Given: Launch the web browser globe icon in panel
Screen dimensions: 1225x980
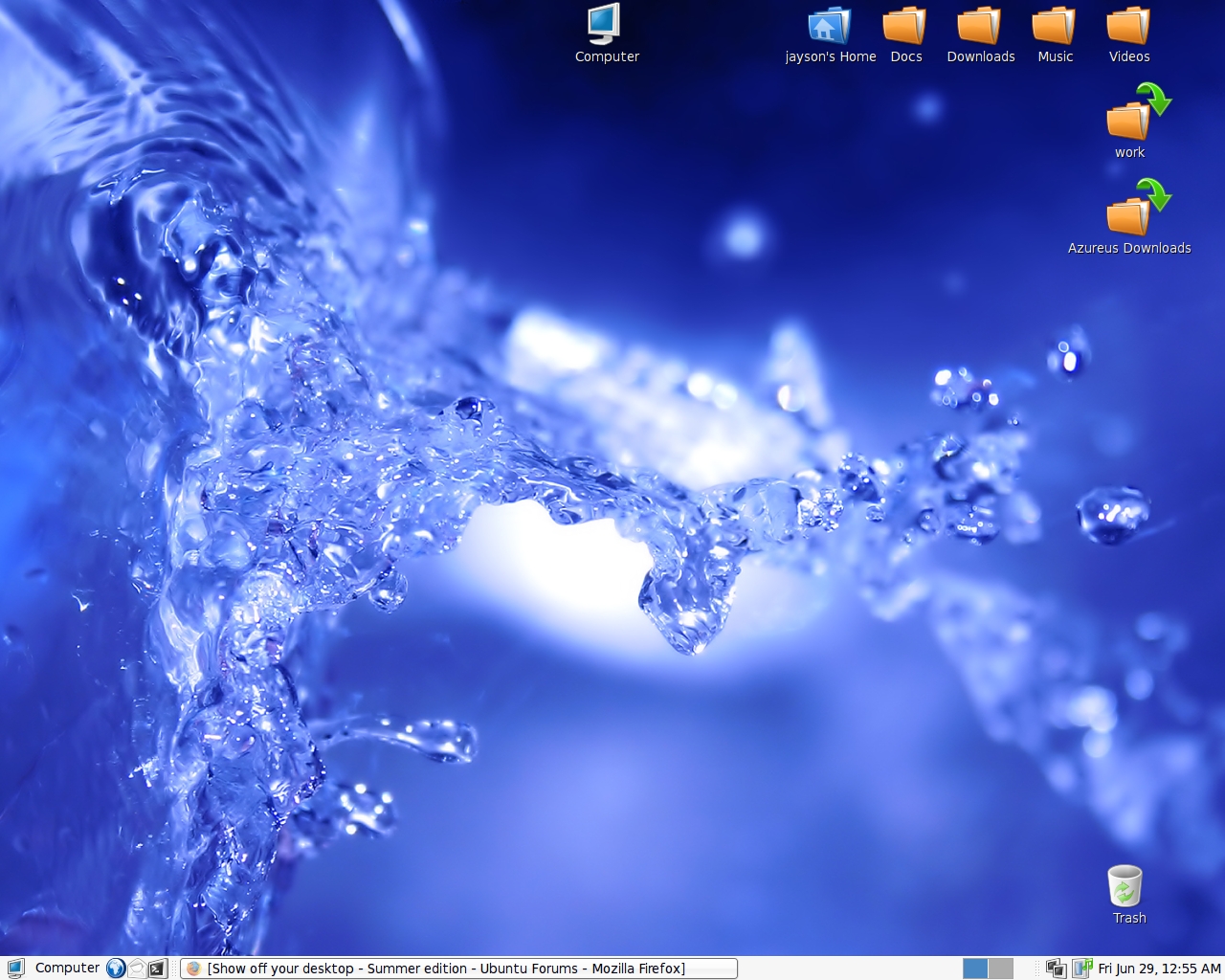Looking at the screenshot, I should pos(116,968).
